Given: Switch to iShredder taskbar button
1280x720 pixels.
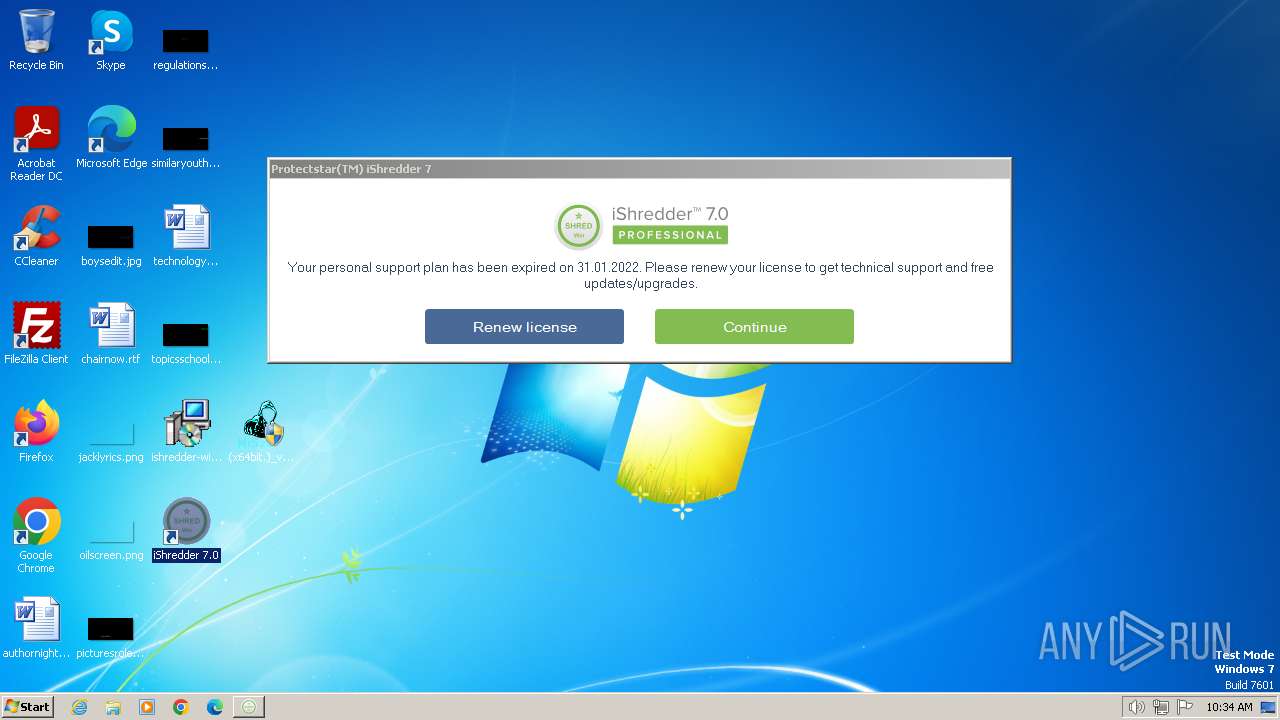Looking at the screenshot, I should pos(249,707).
